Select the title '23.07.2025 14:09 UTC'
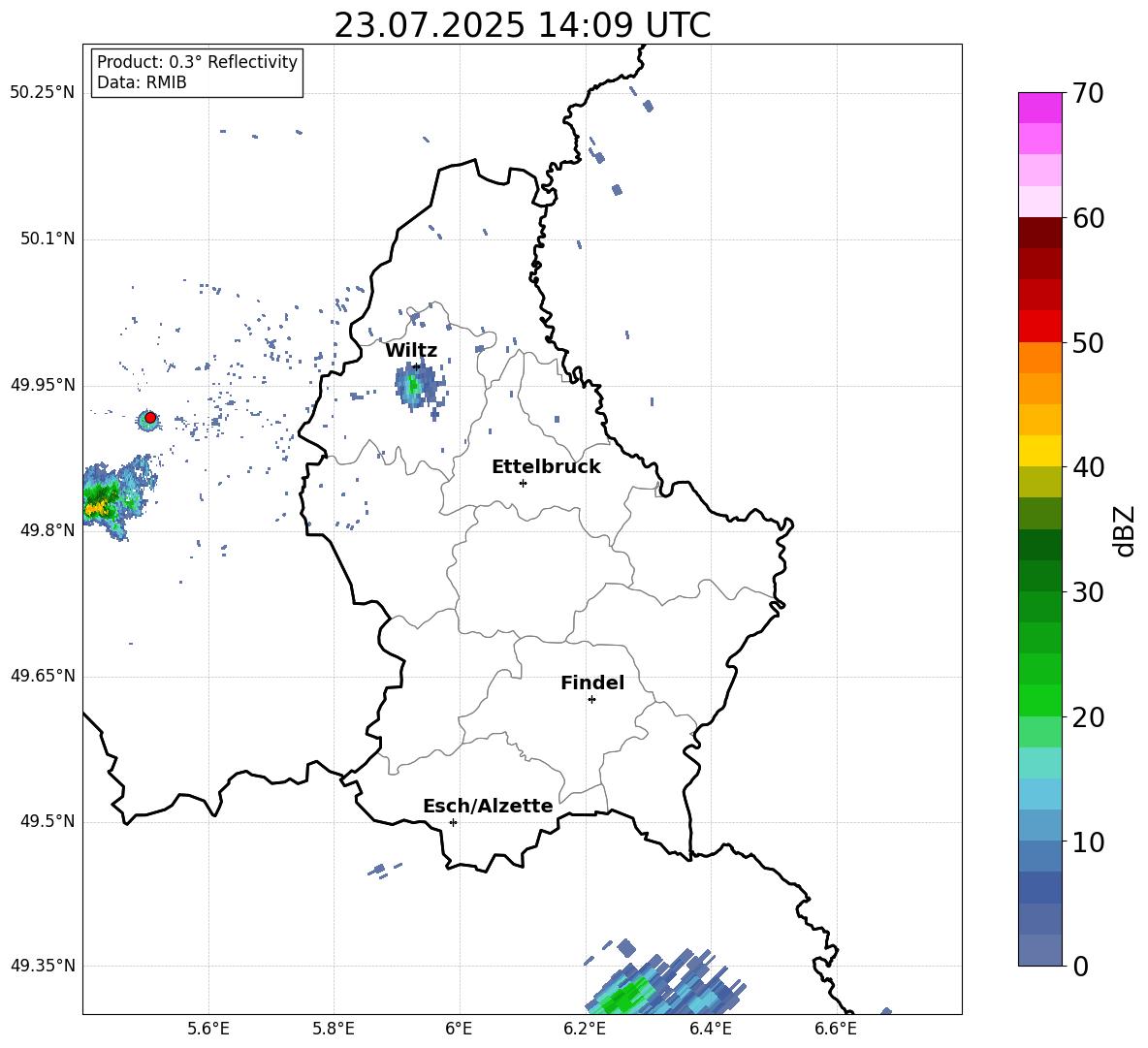 [x=523, y=25]
